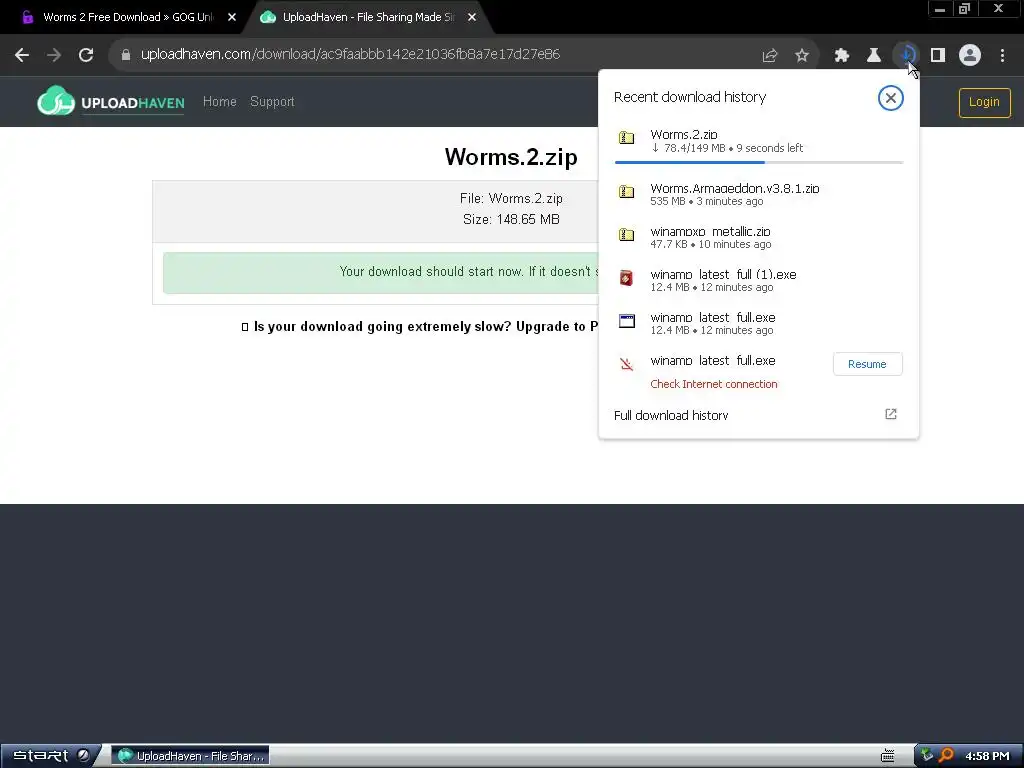Click the upgrade slow download text

[x=419, y=327]
